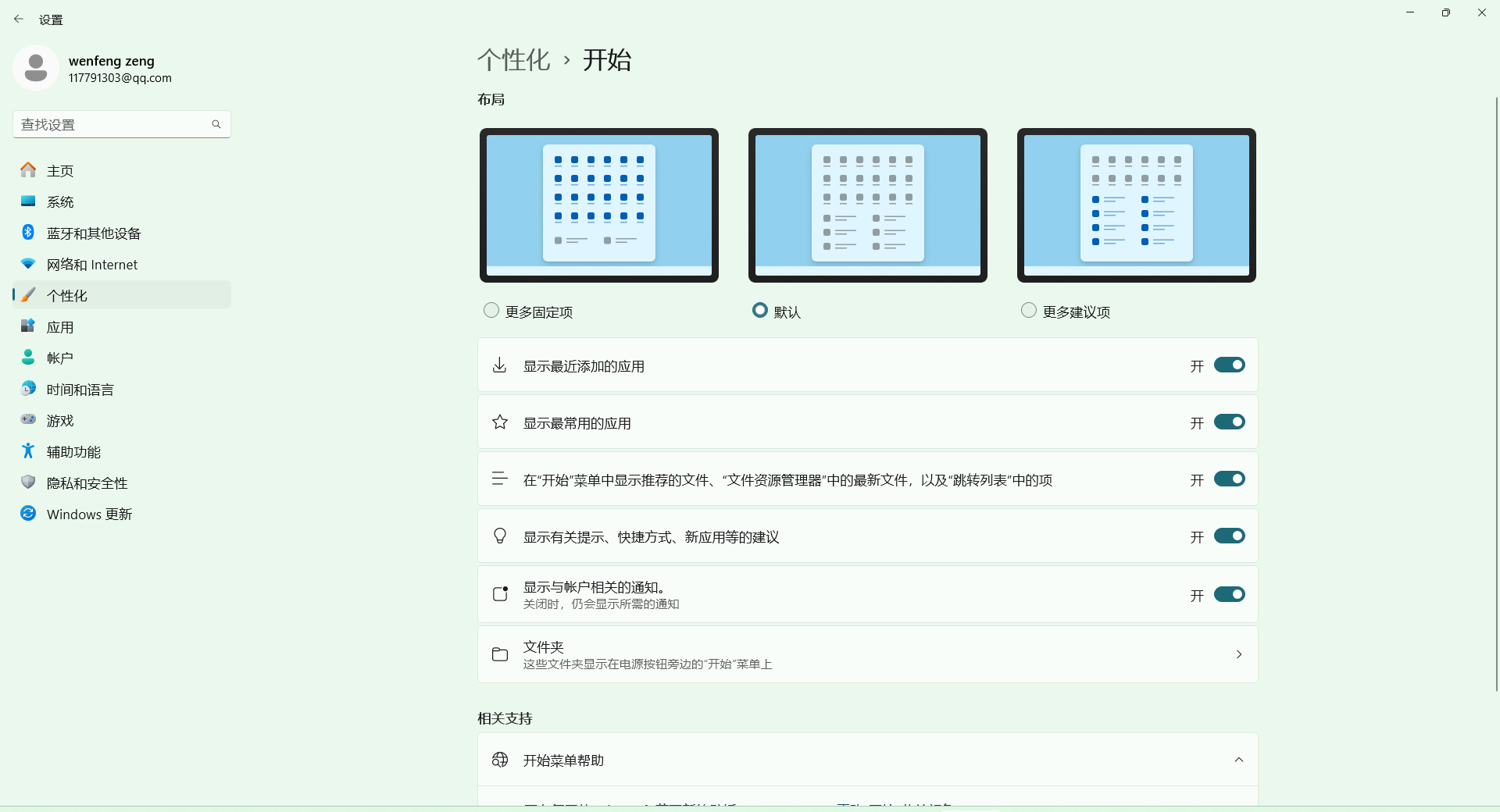The width and height of the screenshot is (1500, 812).
Task: Open 文件夹 settings via chevron
Action: point(1239,654)
